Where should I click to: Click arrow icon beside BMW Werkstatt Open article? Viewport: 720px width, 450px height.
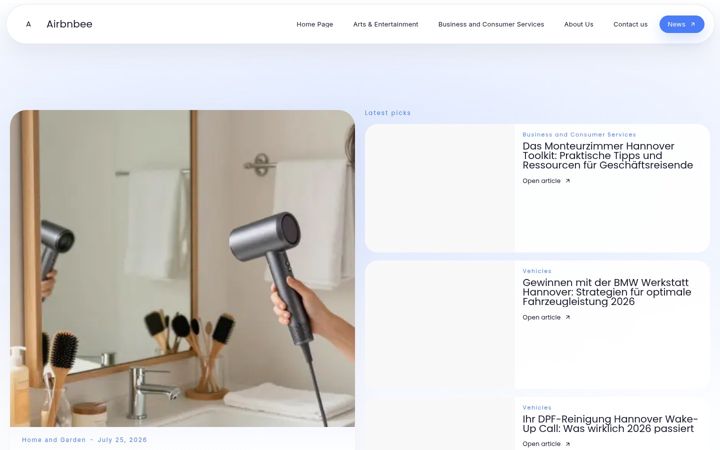(568, 317)
